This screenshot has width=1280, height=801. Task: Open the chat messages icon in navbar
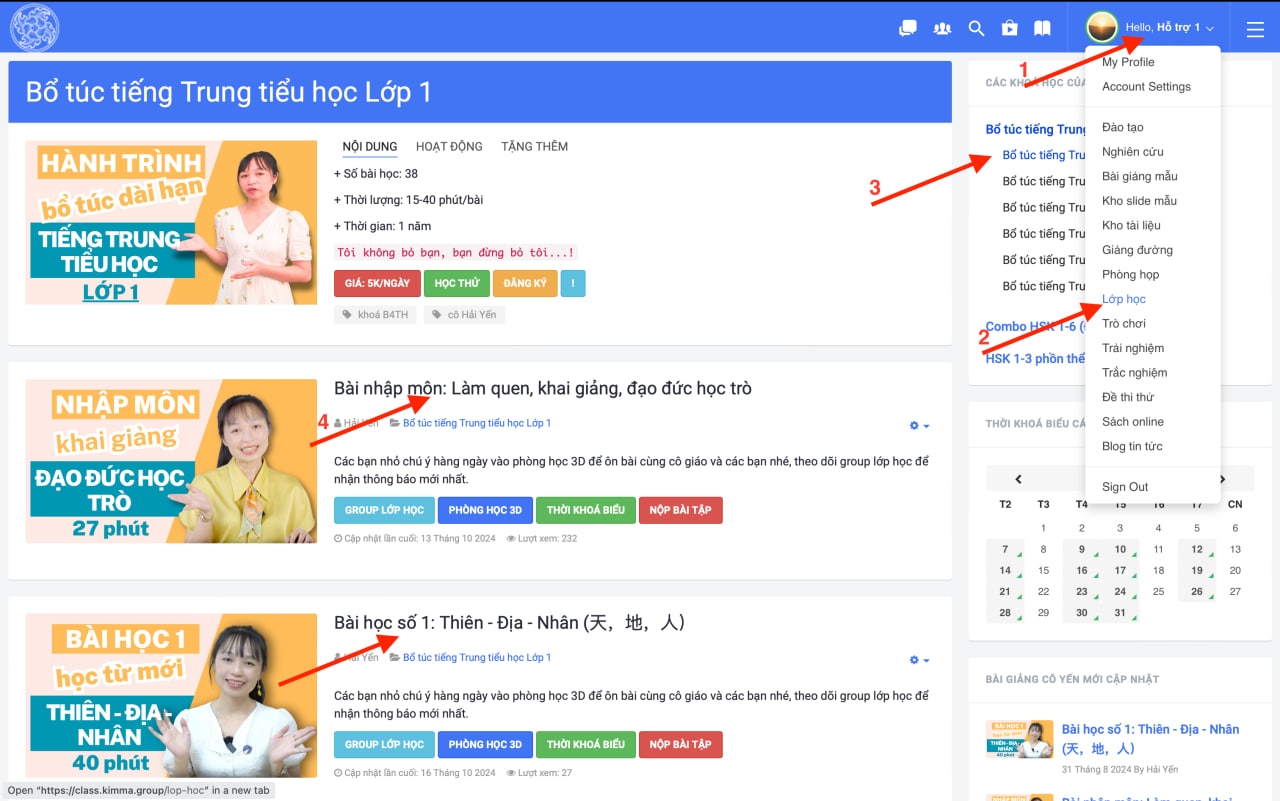pyautogui.click(x=908, y=28)
